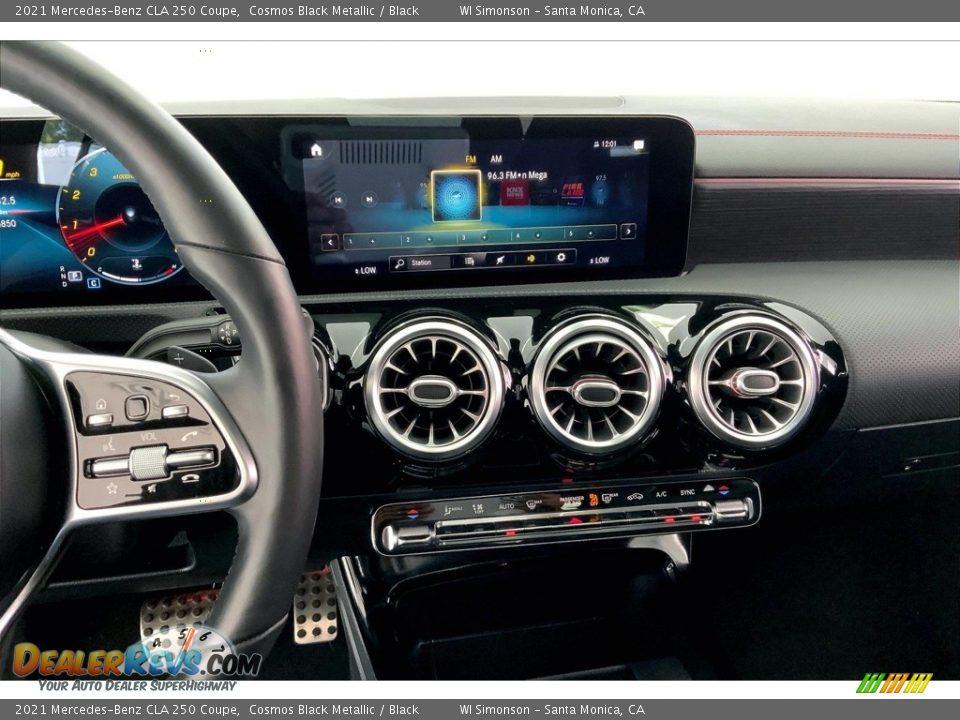960x720 pixels.
Task: Switch to the AM tab
Action: [x=496, y=158]
